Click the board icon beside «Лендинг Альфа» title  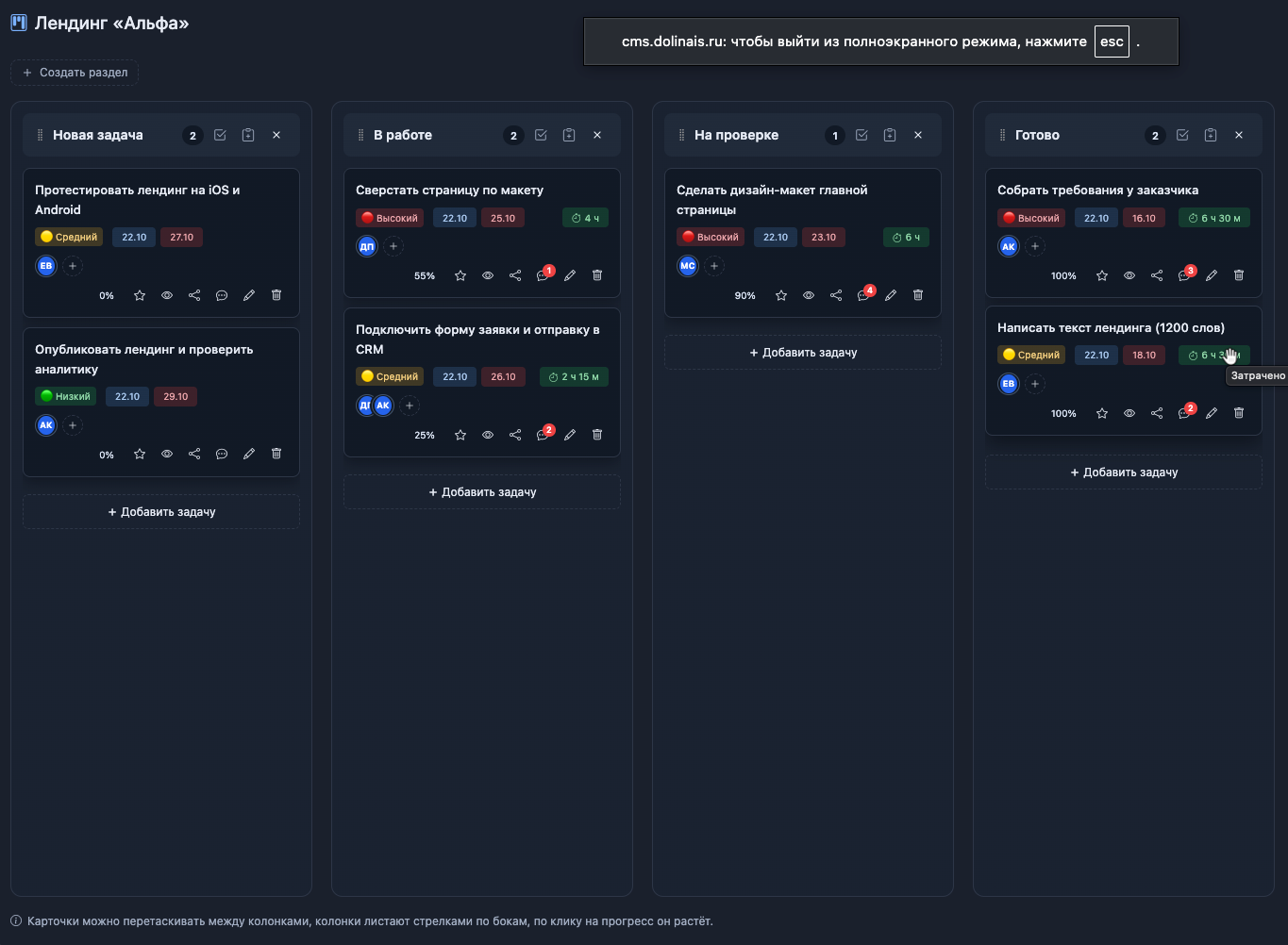point(19,23)
